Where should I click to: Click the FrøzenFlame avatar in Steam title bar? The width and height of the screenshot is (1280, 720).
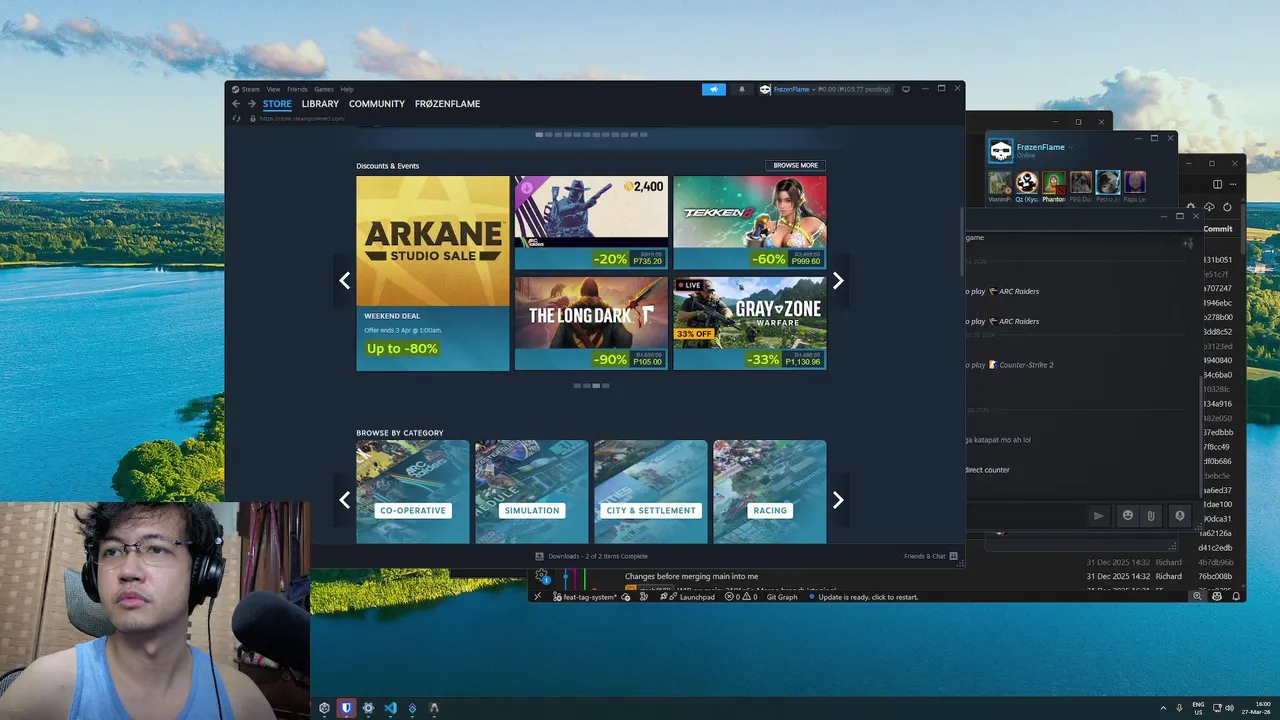click(765, 89)
